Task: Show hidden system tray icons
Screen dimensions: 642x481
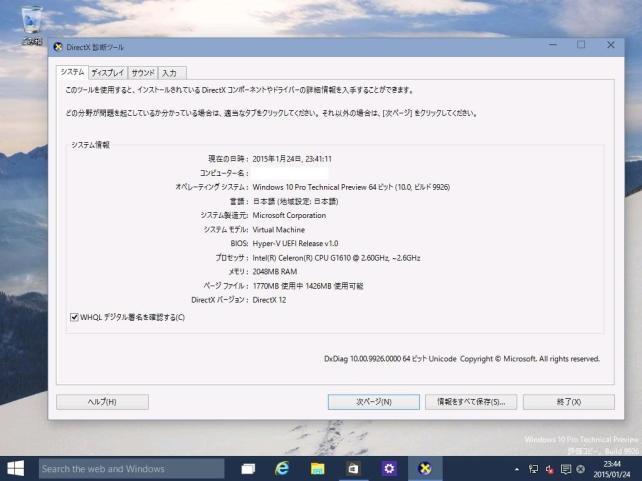Action: (517, 469)
